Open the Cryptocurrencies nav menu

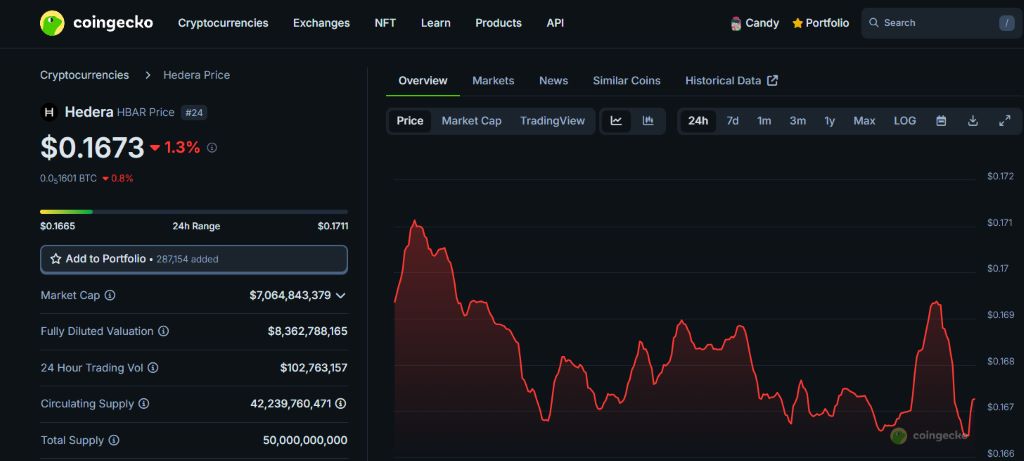(223, 23)
